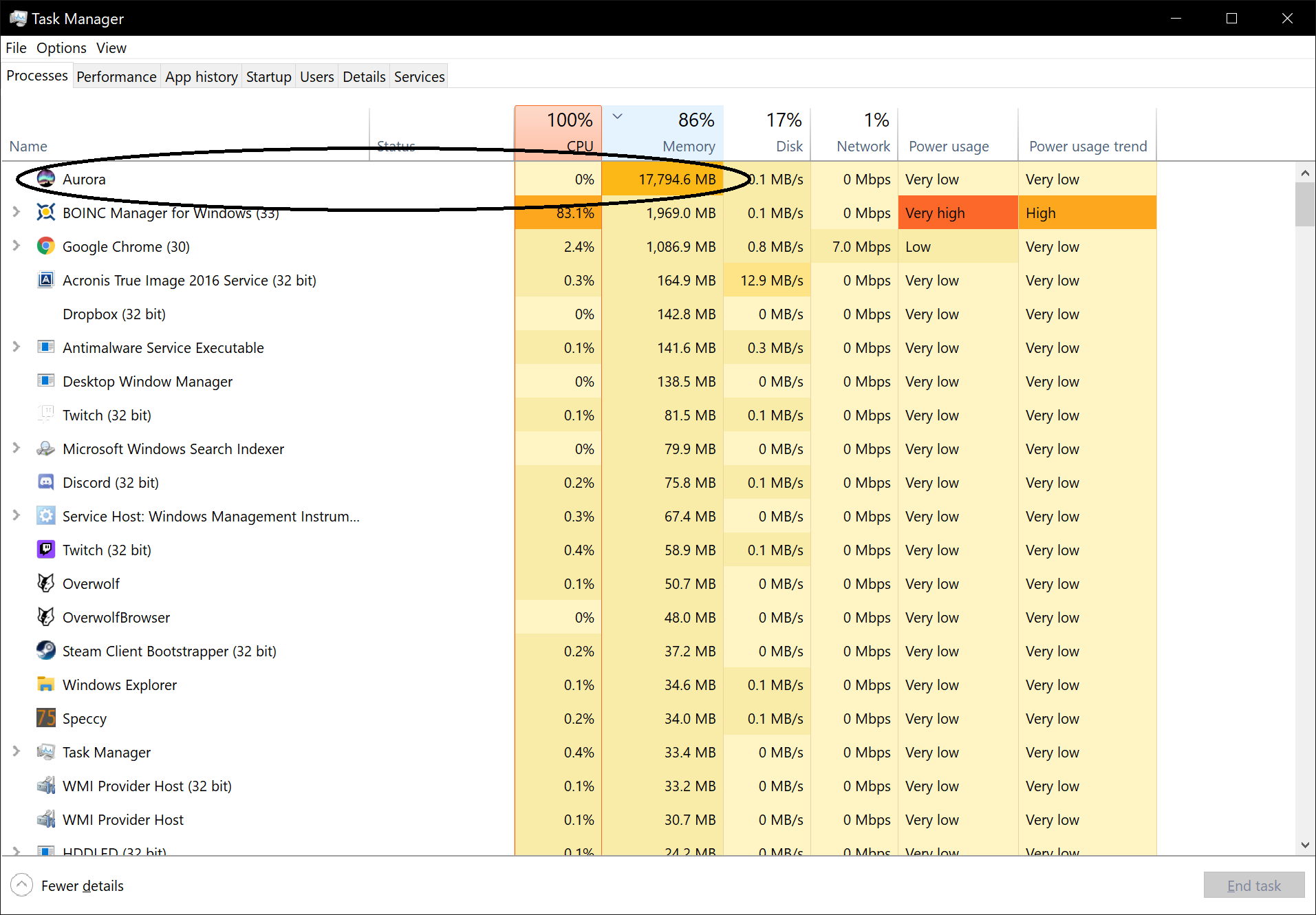Select the Dropbox (32 bit) row
The height and width of the screenshot is (915, 1316).
pos(579,314)
